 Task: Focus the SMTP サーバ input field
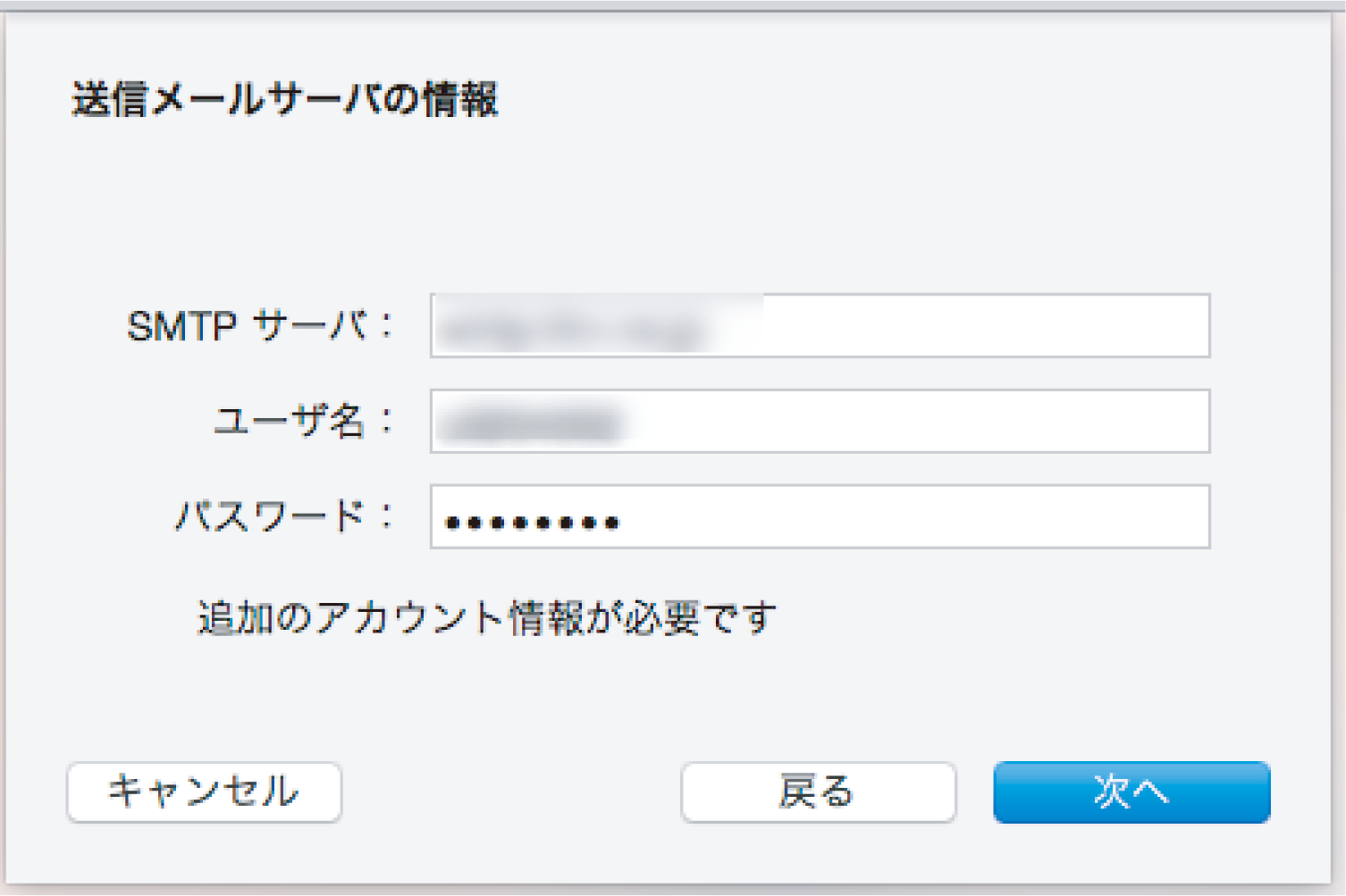[x=820, y=325]
